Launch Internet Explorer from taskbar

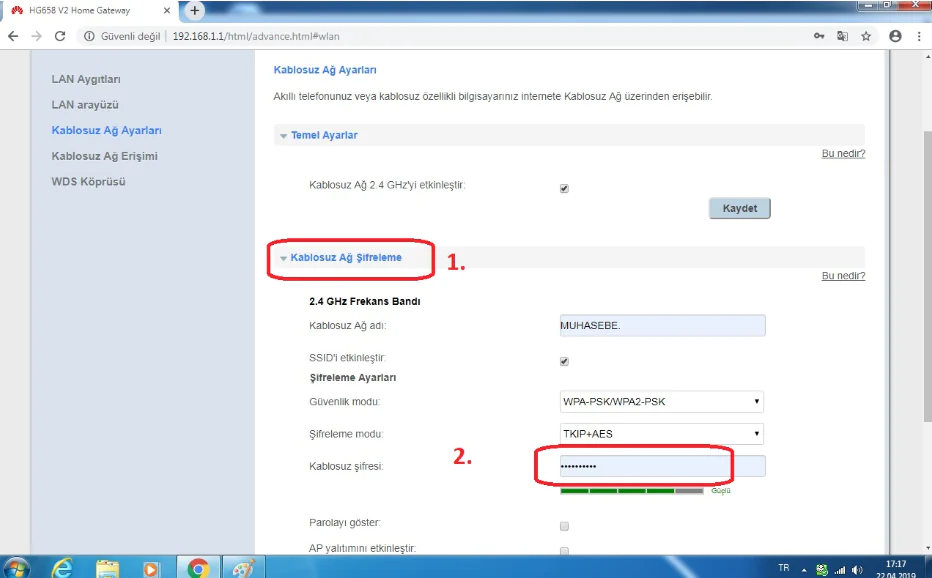62,568
